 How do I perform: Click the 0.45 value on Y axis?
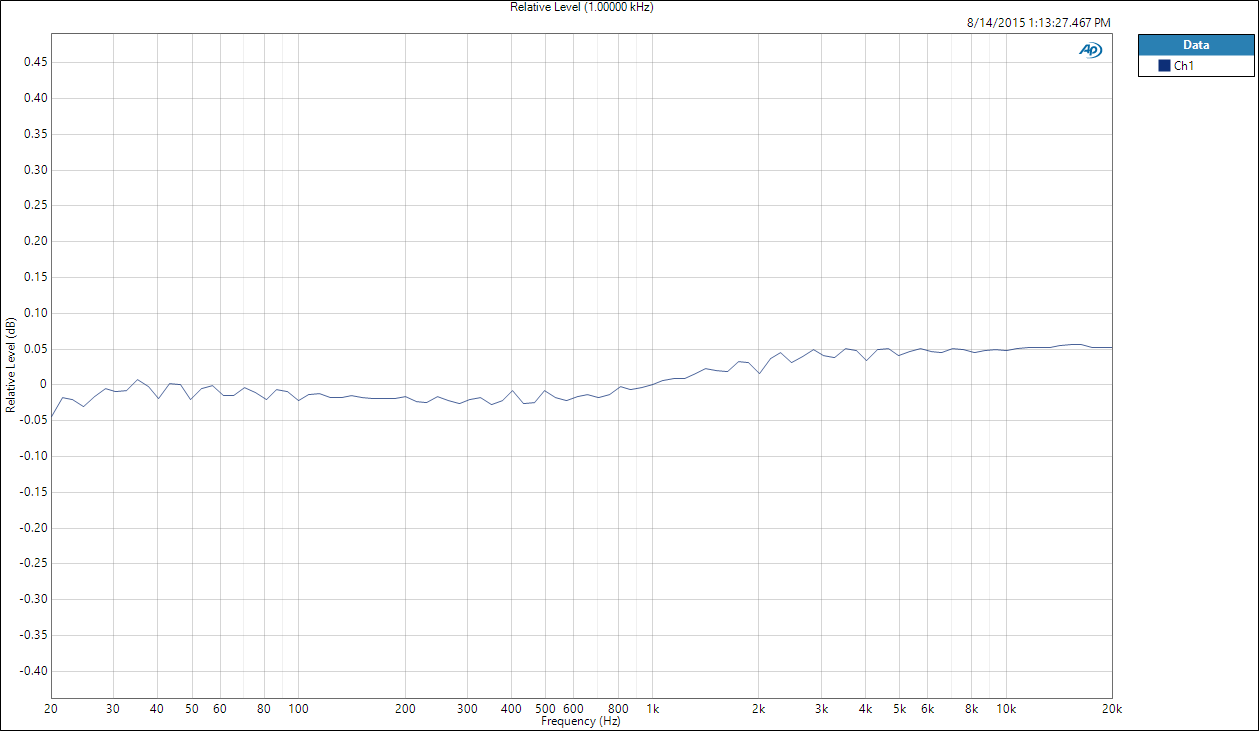click(x=36, y=62)
